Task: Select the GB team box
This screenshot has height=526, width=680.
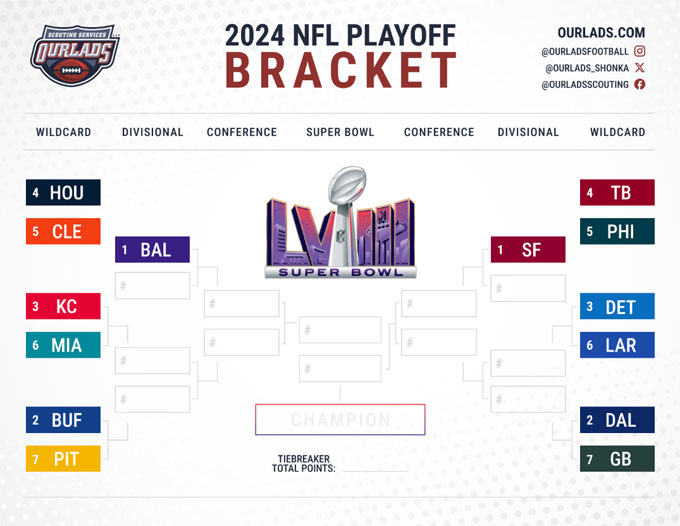Action: 617,458
